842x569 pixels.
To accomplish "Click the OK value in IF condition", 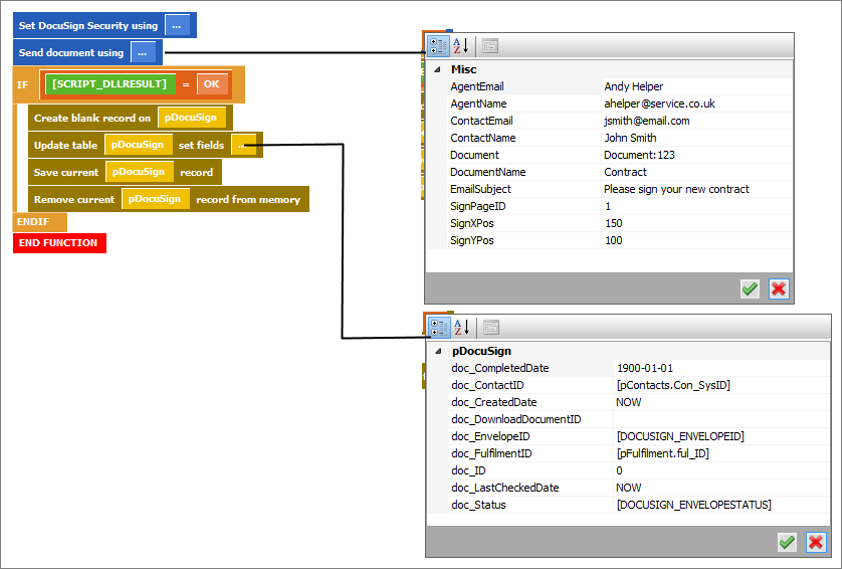I will click(x=212, y=84).
